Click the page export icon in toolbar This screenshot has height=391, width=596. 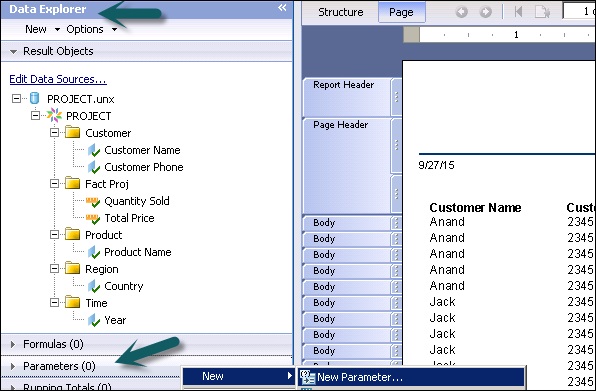(542, 12)
